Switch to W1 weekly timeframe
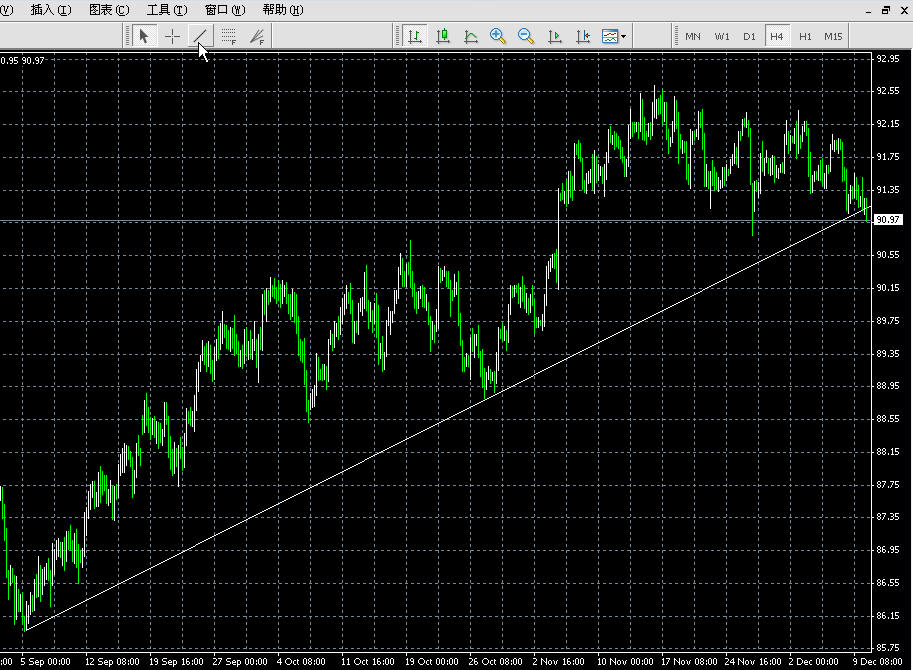Screen dimensions: 913x670 [x=722, y=36]
